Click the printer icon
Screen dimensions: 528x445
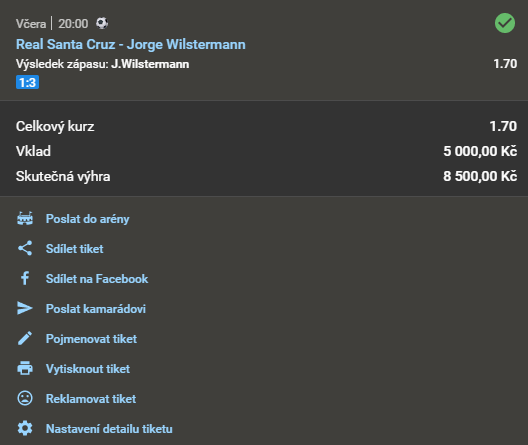pos(25,368)
